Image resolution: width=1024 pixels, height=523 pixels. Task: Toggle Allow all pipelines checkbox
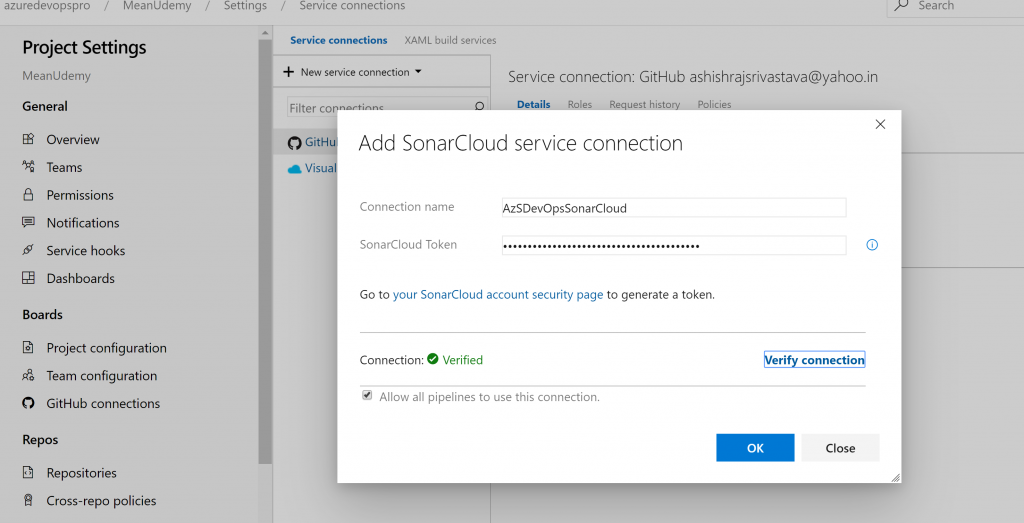tap(367, 396)
